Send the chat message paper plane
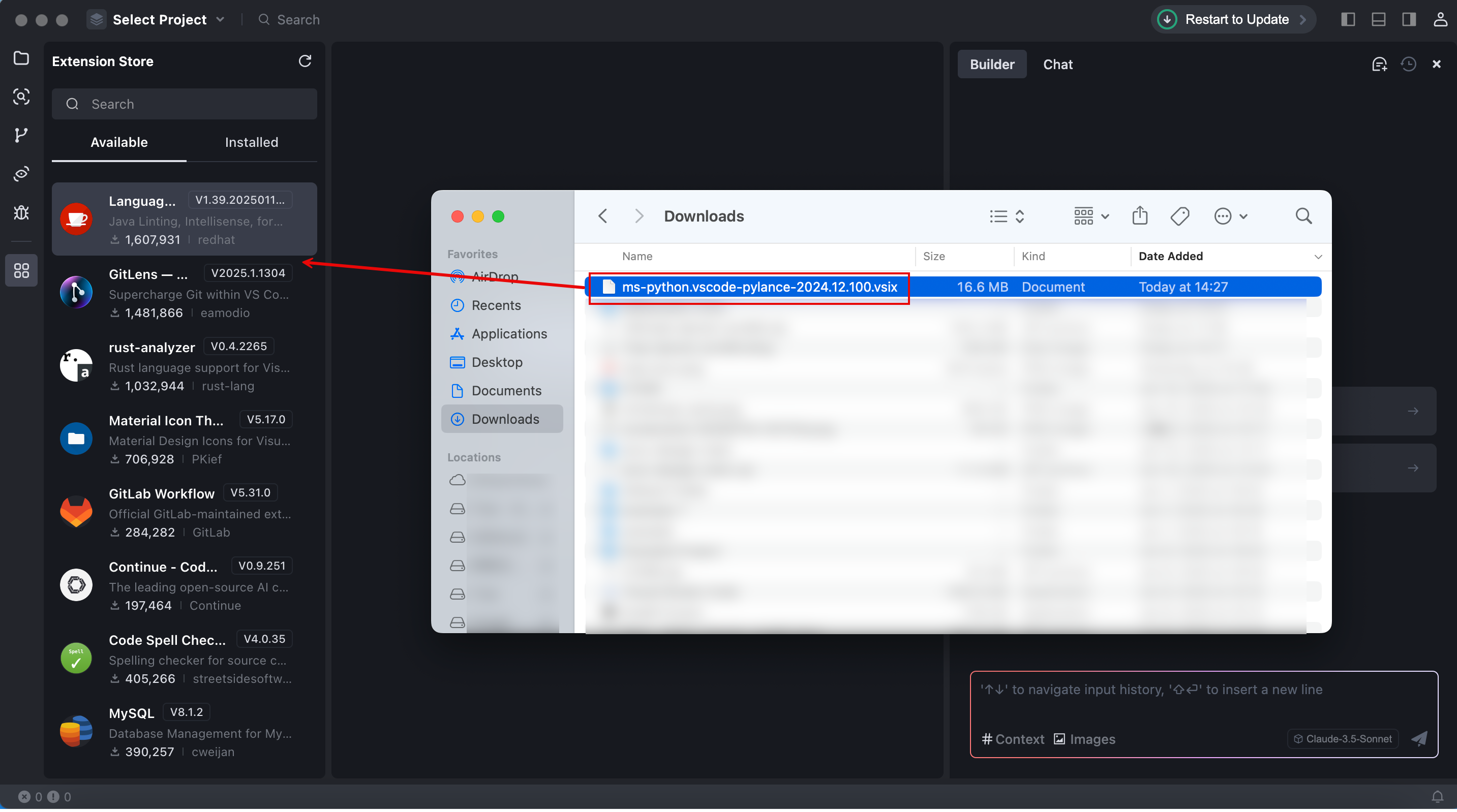Image resolution: width=1457 pixels, height=812 pixels. coord(1419,739)
